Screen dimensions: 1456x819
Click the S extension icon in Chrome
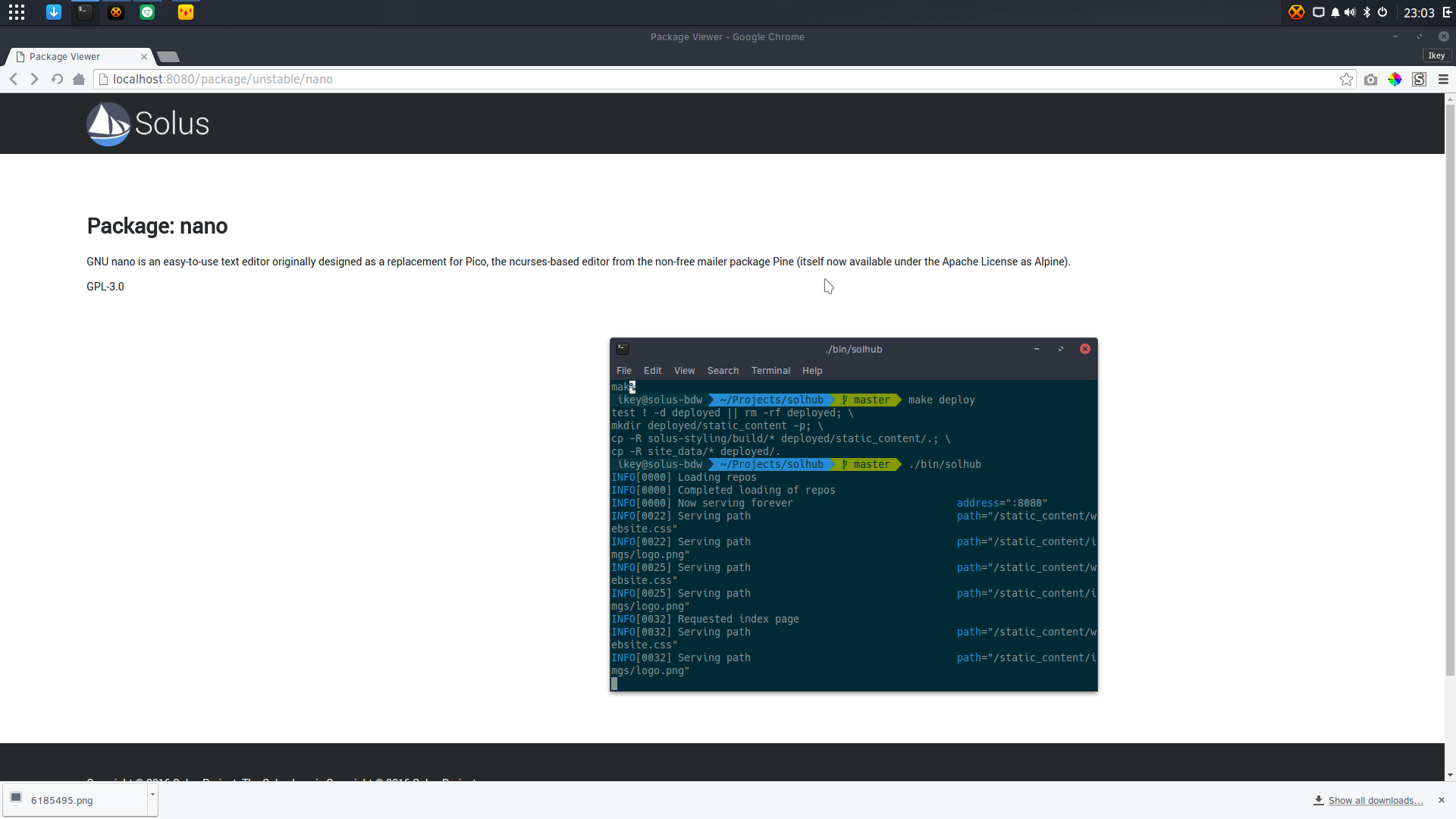coord(1419,80)
